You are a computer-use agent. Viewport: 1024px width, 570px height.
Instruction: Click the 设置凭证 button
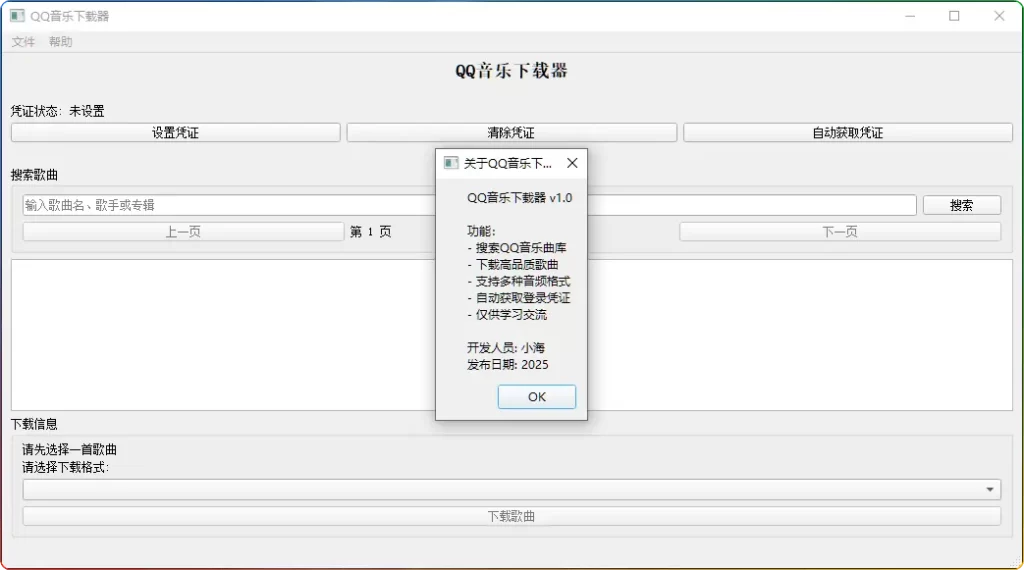(x=176, y=133)
